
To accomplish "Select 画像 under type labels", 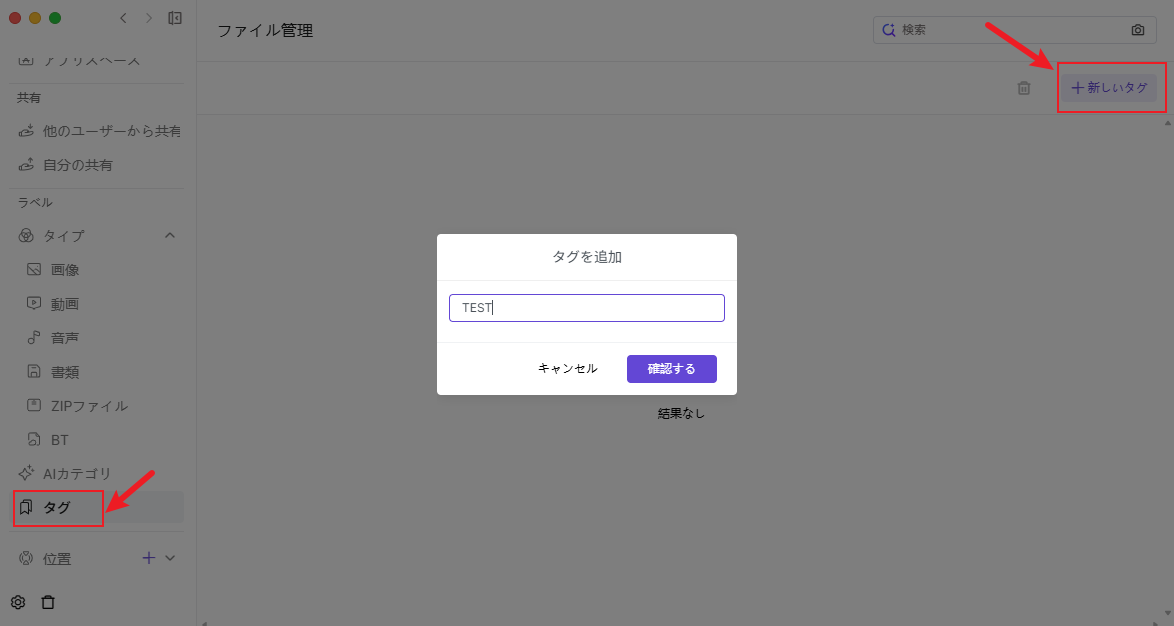I will pos(65,269).
